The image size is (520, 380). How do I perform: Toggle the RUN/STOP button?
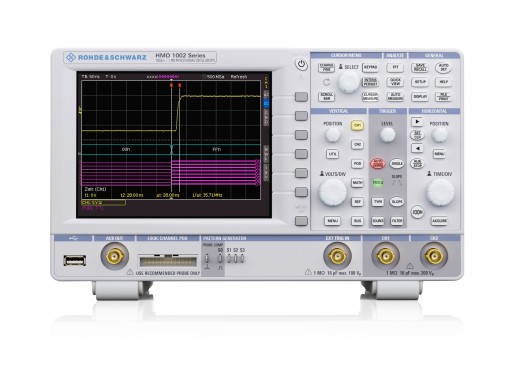[x=417, y=163]
